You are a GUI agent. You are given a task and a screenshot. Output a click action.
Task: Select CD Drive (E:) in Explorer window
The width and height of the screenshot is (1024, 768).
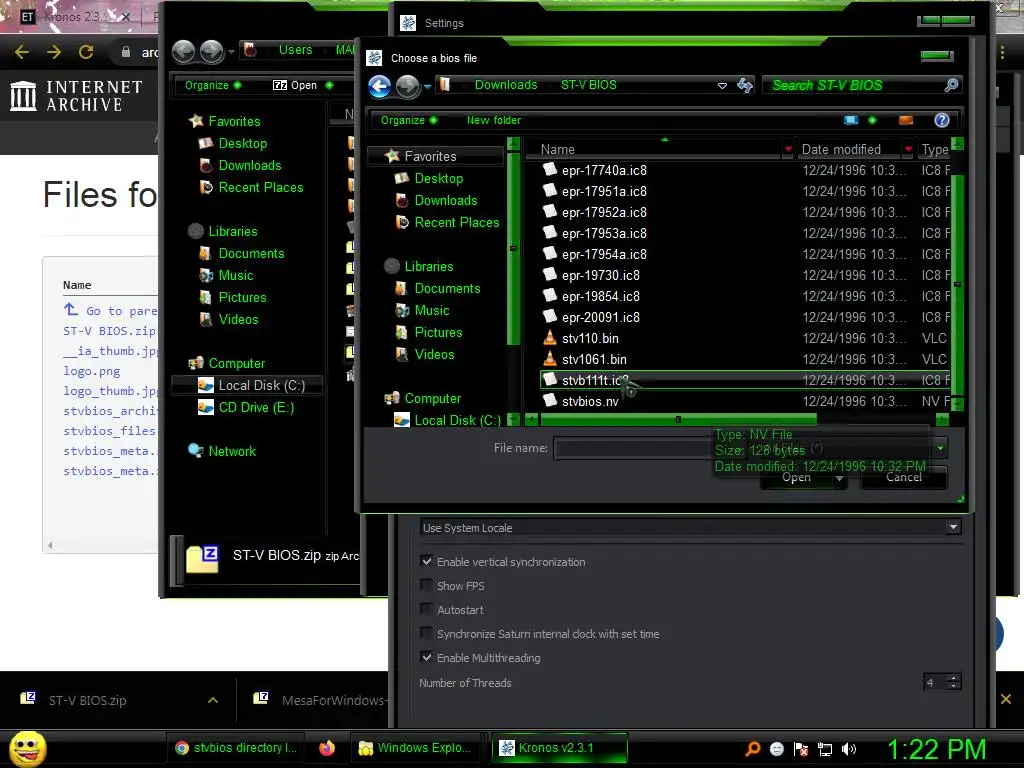[x=256, y=408]
